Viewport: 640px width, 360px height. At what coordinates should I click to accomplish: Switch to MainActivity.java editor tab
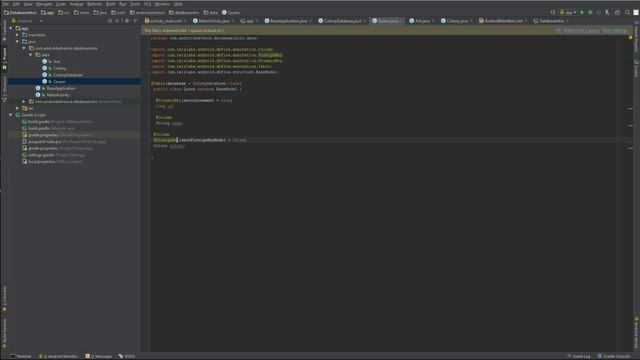coord(213,21)
